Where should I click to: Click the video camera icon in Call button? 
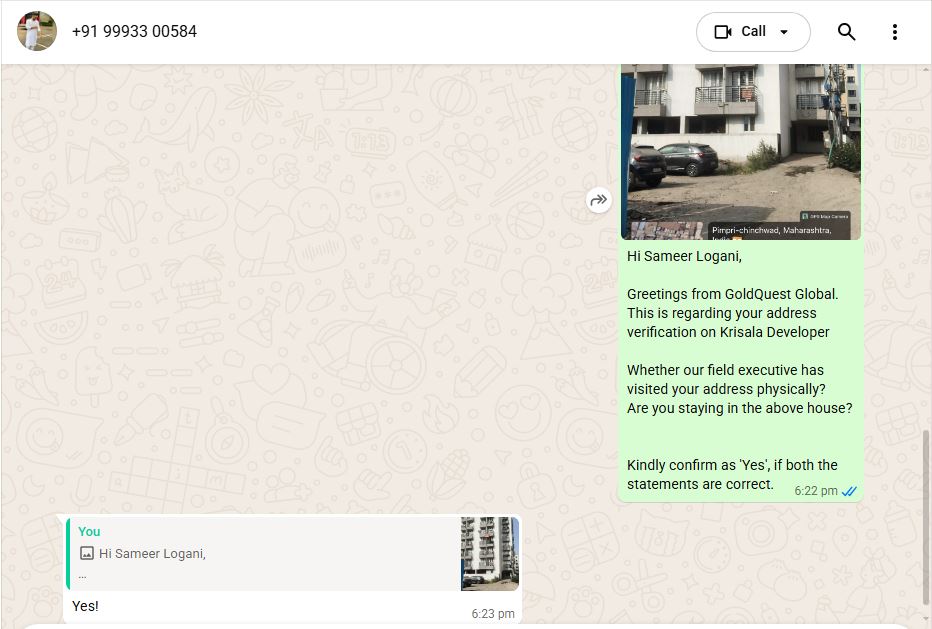[x=723, y=32]
